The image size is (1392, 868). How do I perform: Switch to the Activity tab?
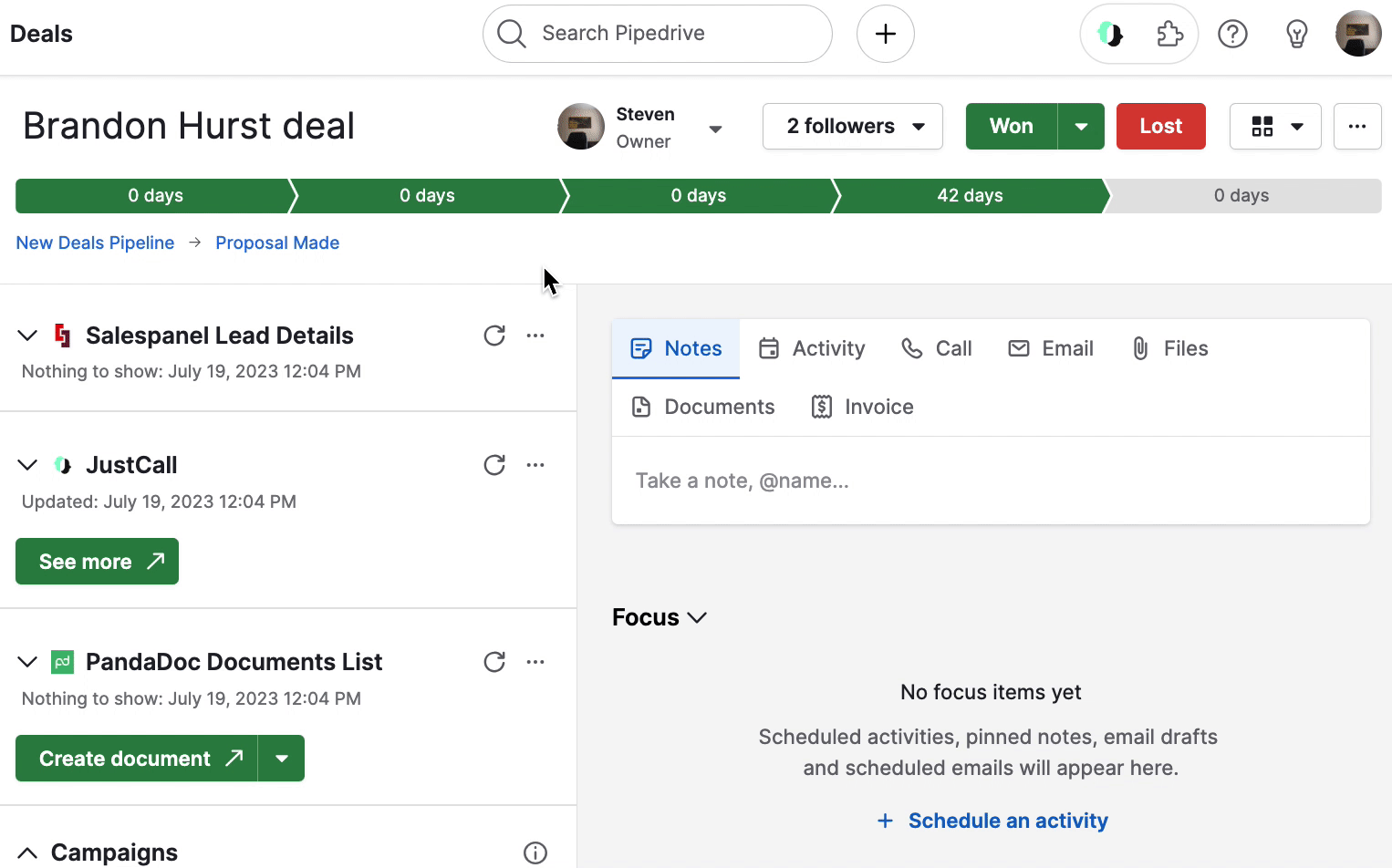(x=812, y=348)
